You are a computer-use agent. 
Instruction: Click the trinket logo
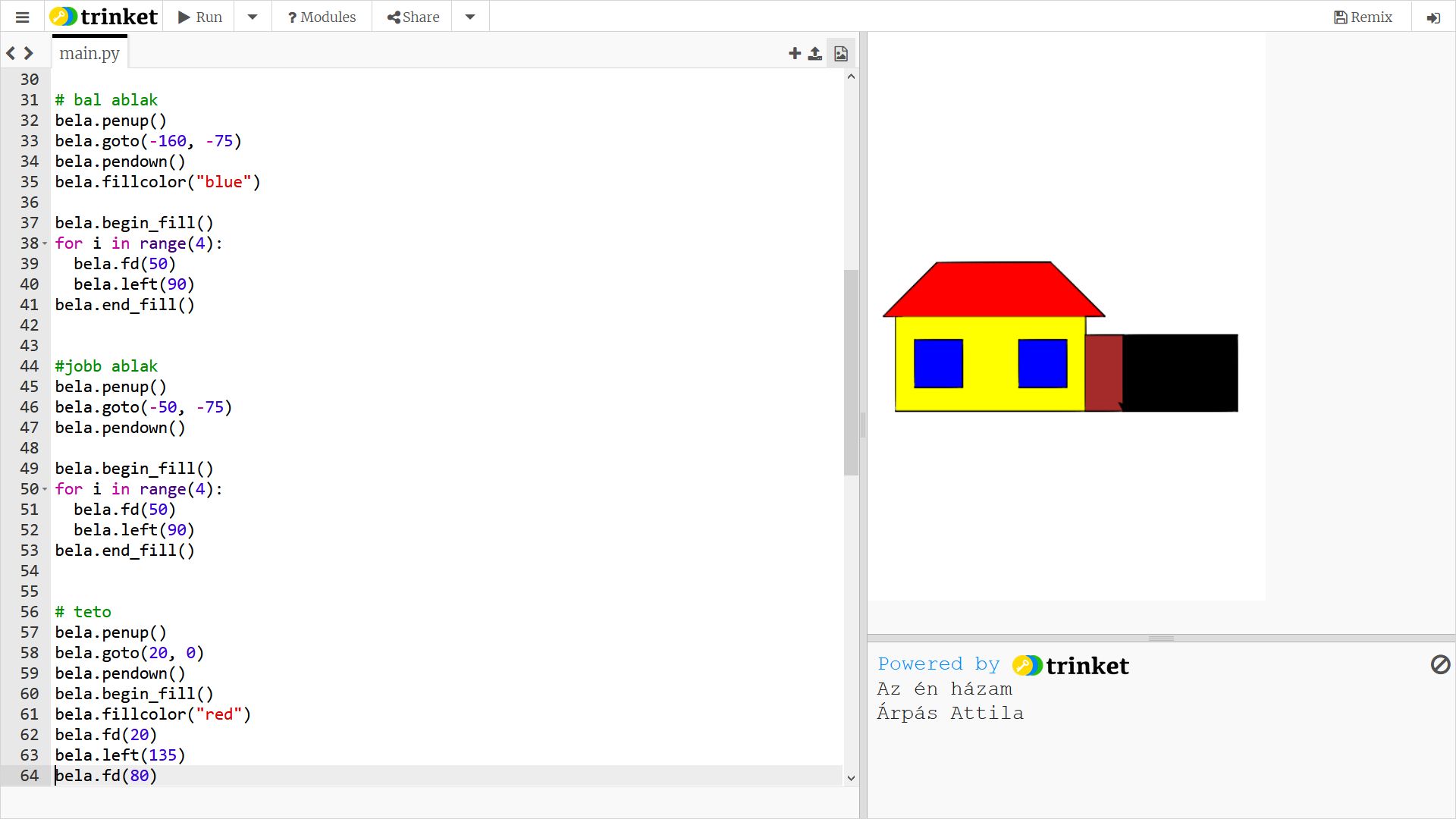(104, 17)
